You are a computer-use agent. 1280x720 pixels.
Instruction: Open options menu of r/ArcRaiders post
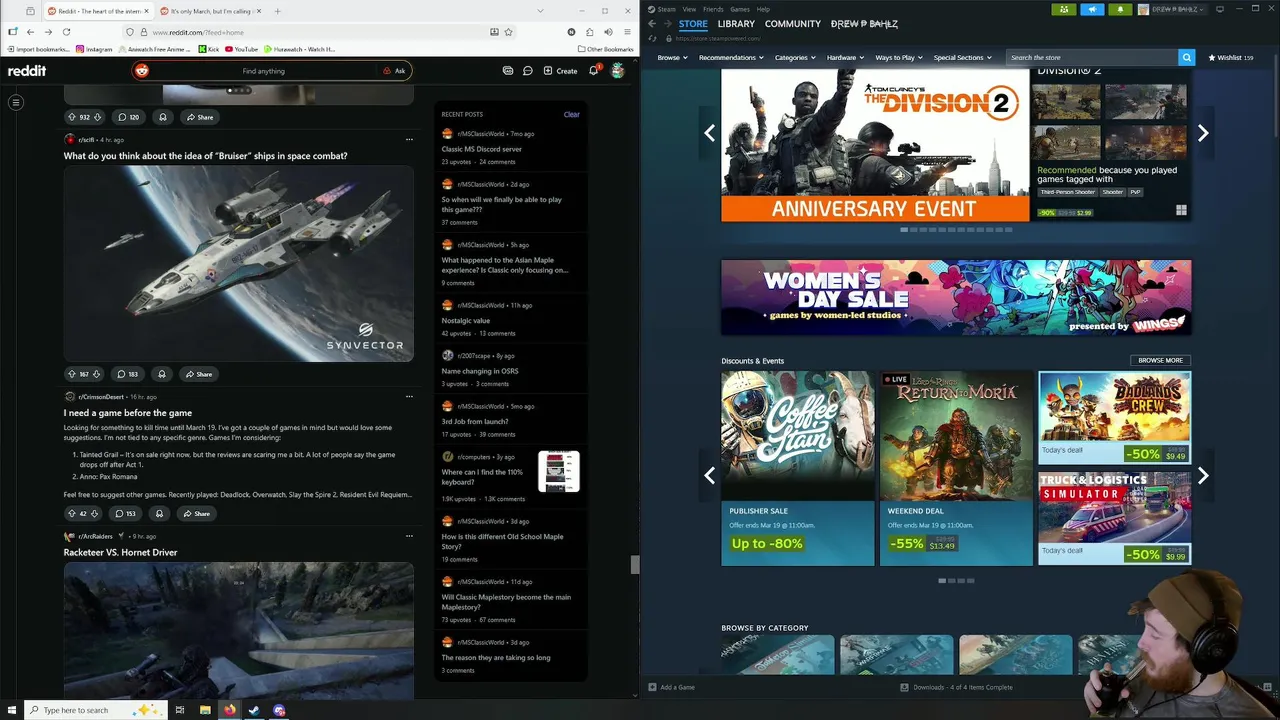[409, 536]
